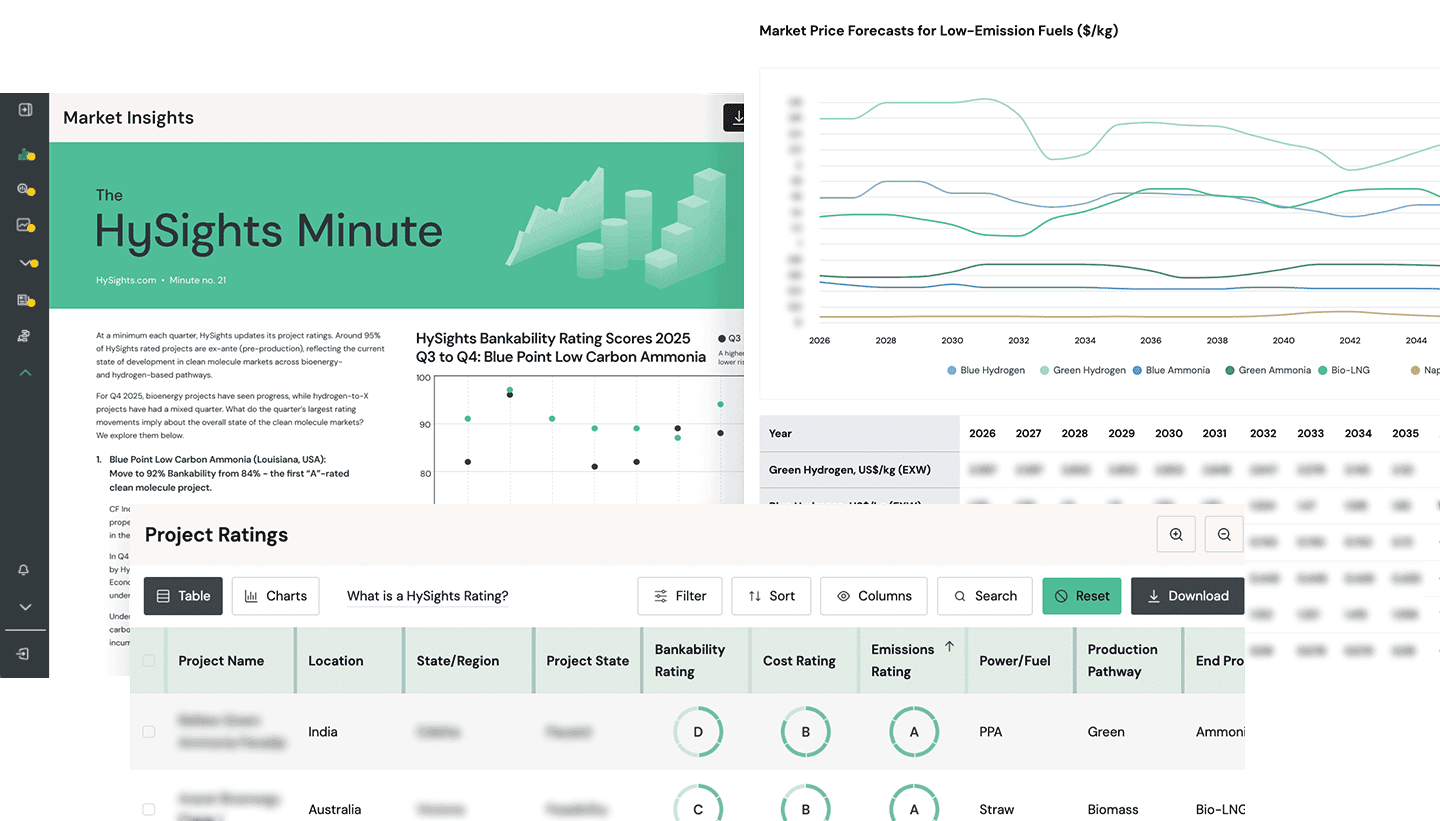Viewport: 1440px width, 821px height.
Task: Open the Columns visibility dropdown
Action: coord(873,596)
